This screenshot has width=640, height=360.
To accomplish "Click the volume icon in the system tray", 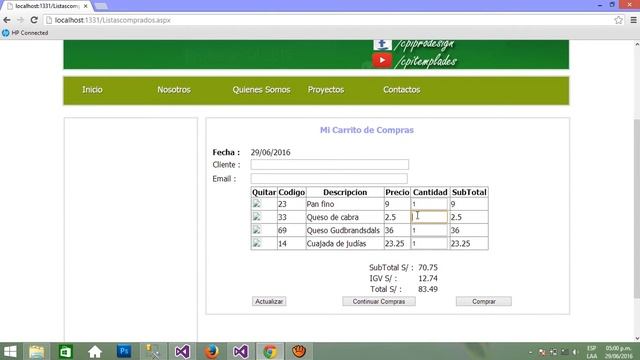I will [576, 352].
